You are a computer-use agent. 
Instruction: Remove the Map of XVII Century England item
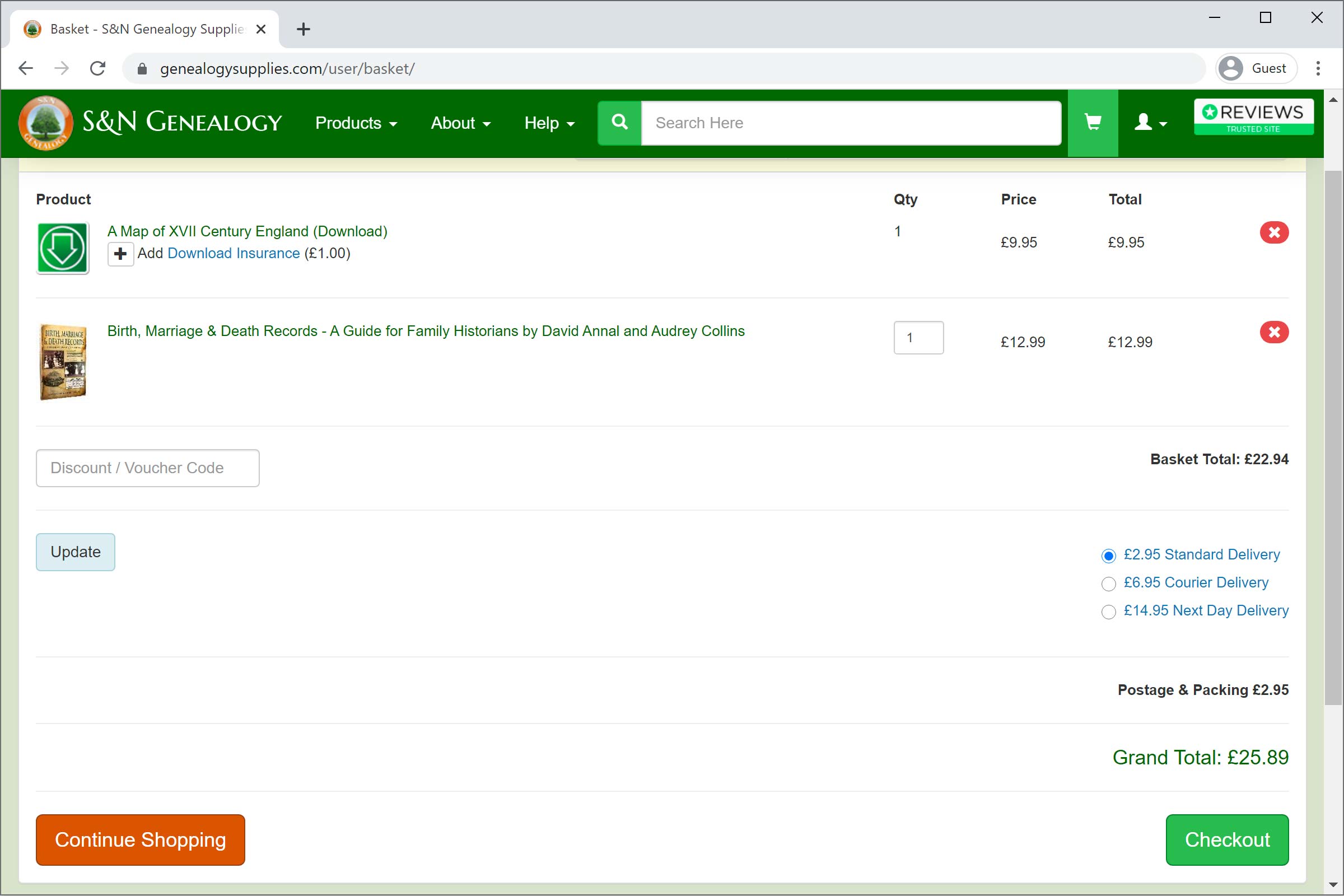click(1273, 232)
